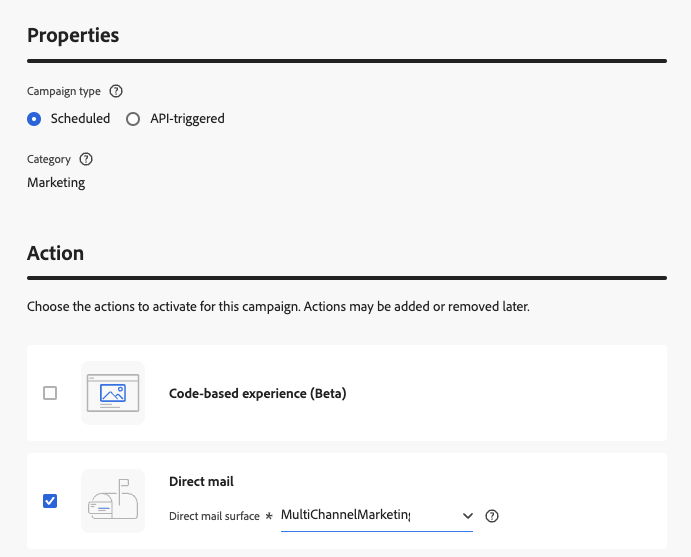
Task: Open the Direct mail surface help icon
Action: (492, 516)
